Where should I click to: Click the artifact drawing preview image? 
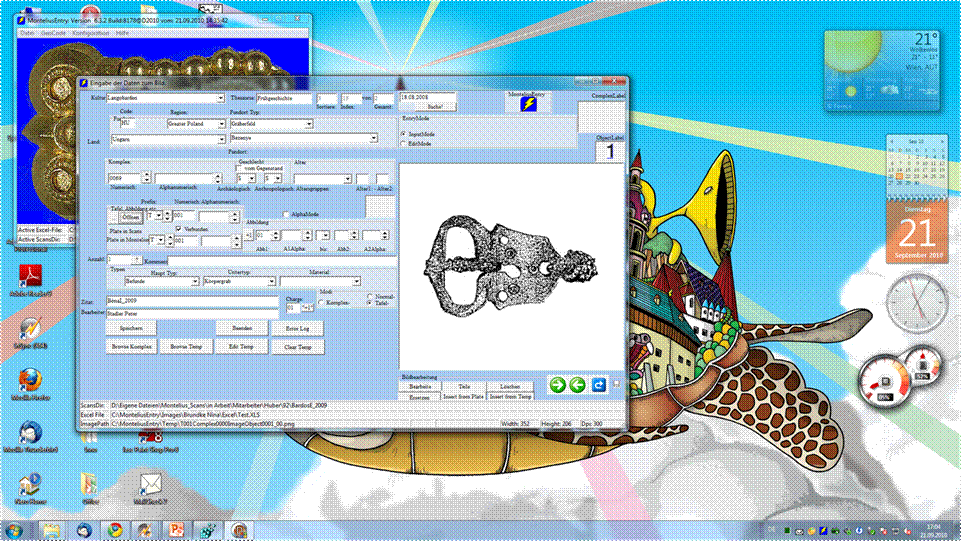coord(511,266)
